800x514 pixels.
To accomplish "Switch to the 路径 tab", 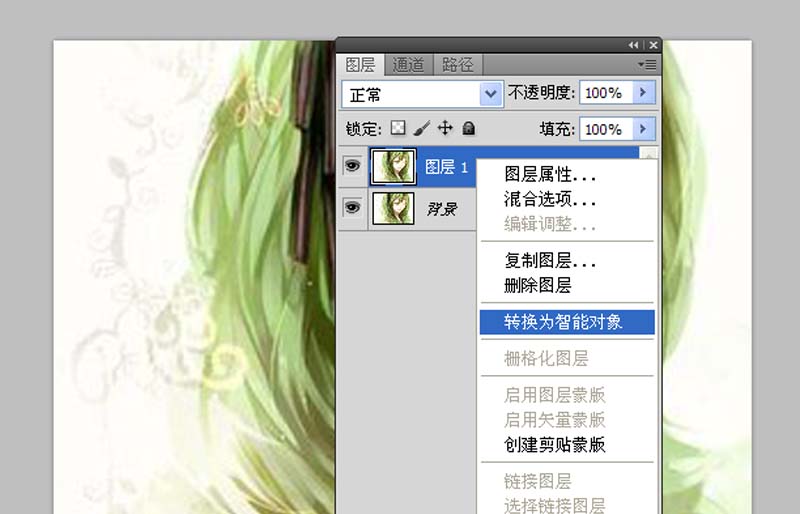I will [x=457, y=65].
